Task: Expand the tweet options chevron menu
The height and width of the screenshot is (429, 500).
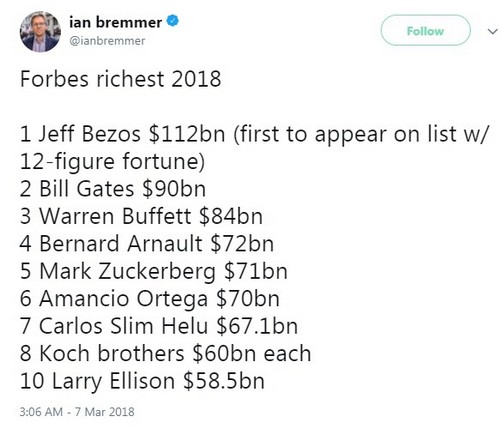Action: click(492, 31)
